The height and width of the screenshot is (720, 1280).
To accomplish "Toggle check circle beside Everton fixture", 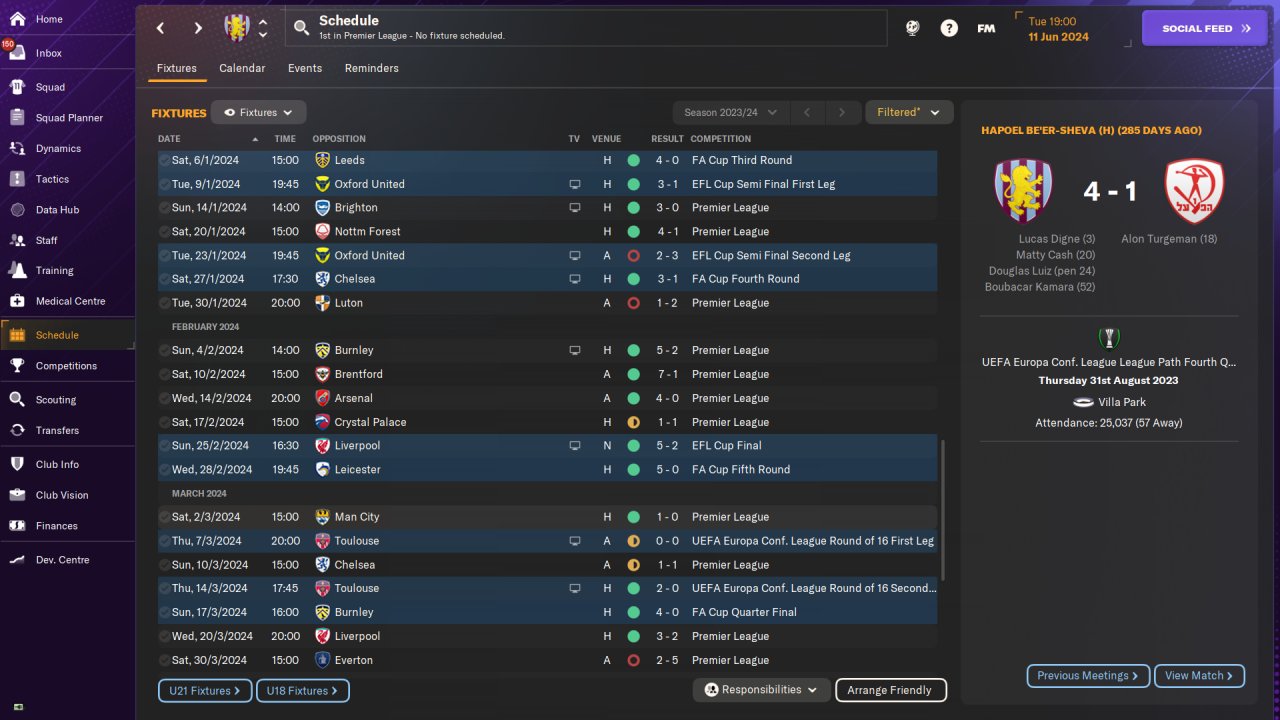I will click(x=164, y=660).
